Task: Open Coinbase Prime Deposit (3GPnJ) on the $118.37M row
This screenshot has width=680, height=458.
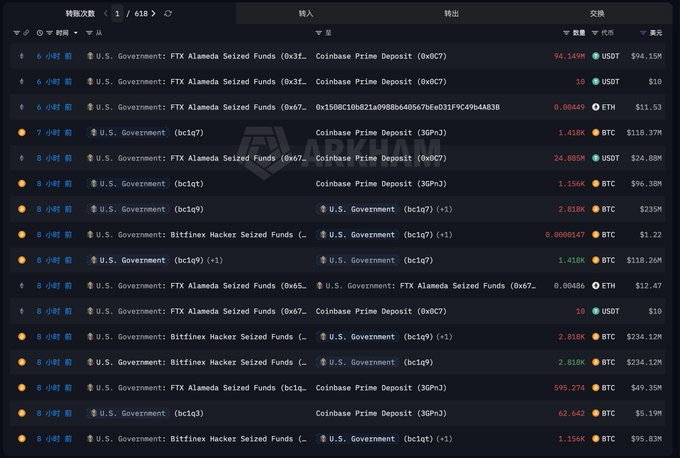Action: click(381, 133)
